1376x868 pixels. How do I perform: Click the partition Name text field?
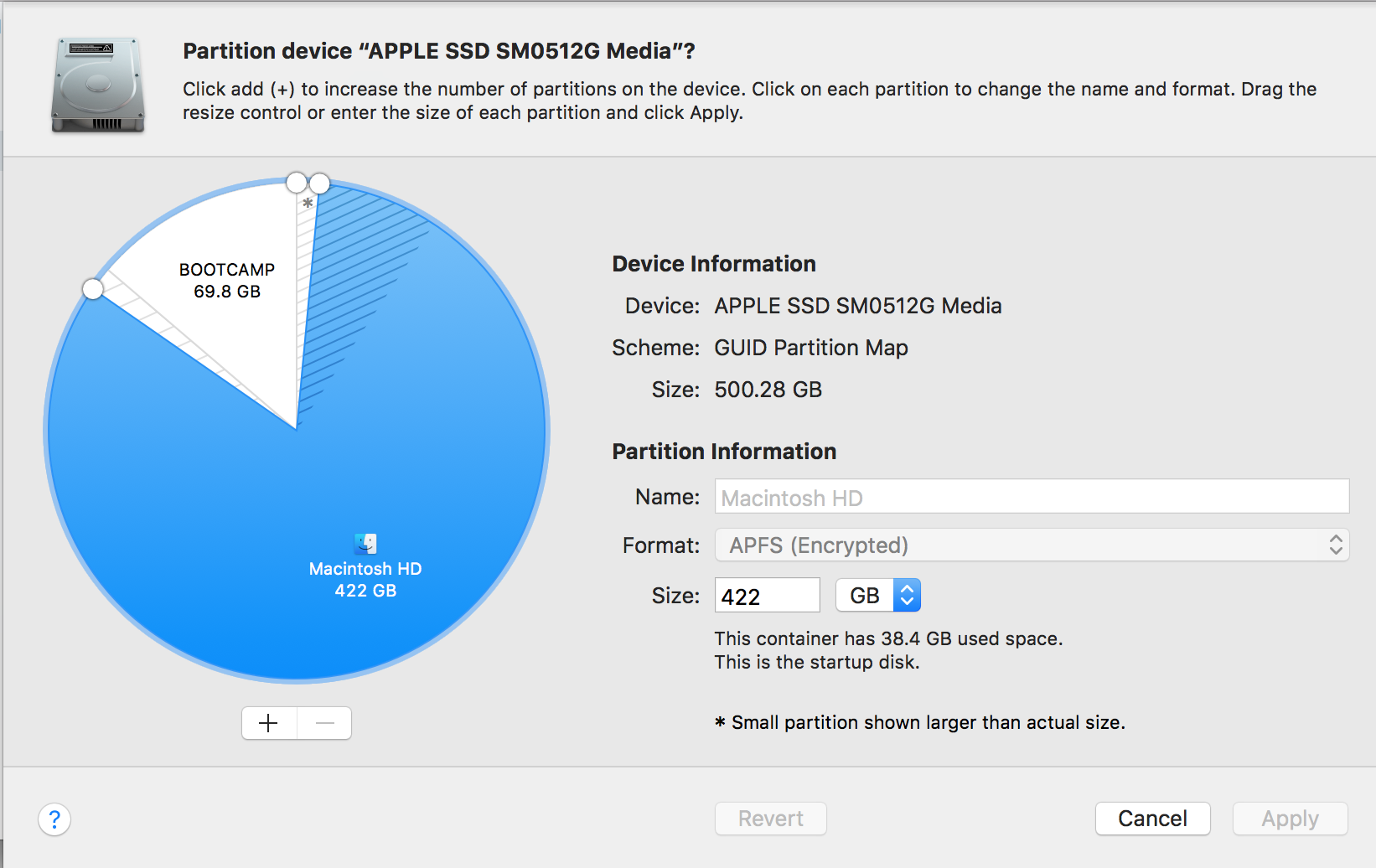[1031, 497]
